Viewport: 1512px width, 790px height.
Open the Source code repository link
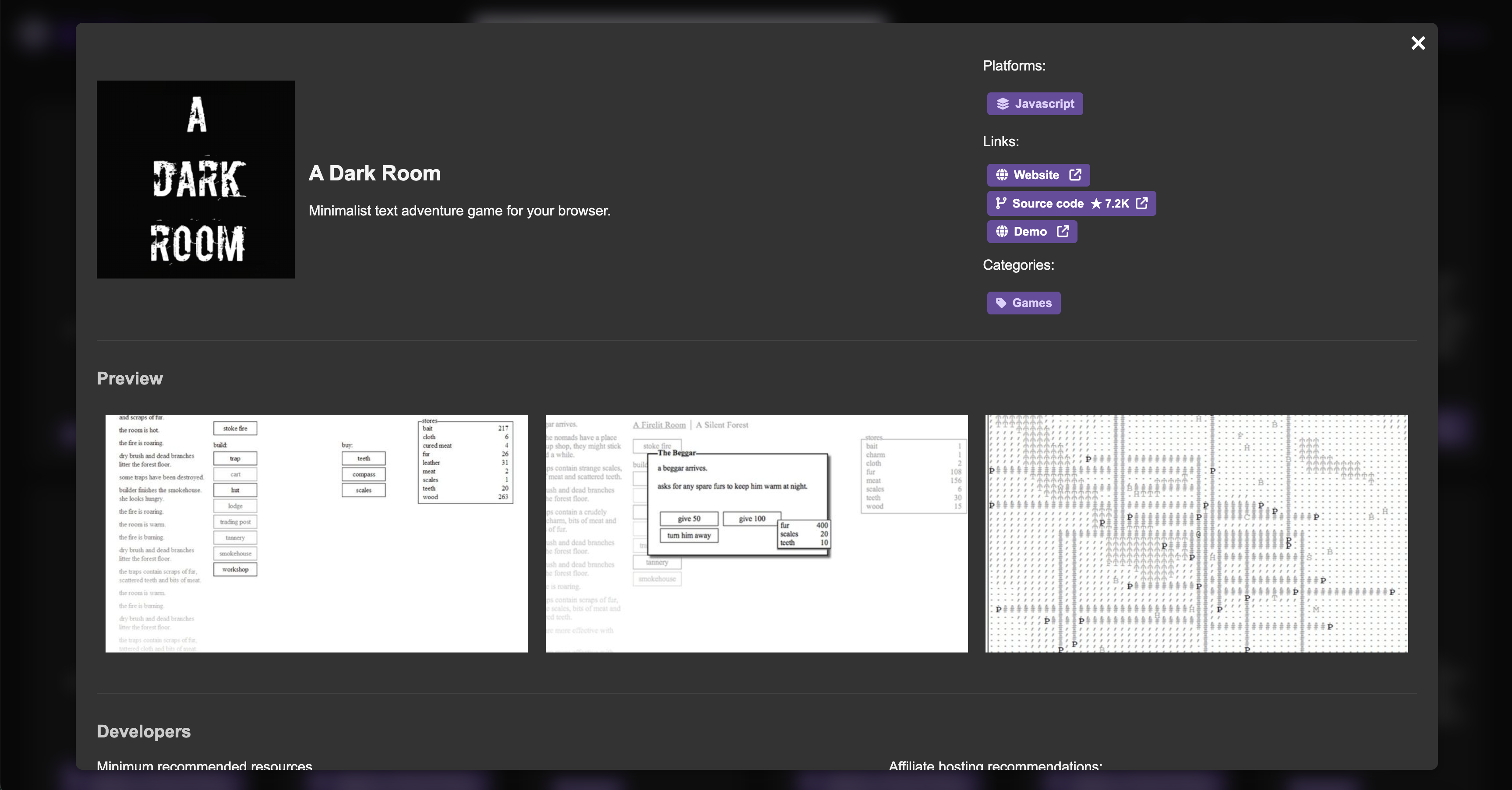(1071, 204)
